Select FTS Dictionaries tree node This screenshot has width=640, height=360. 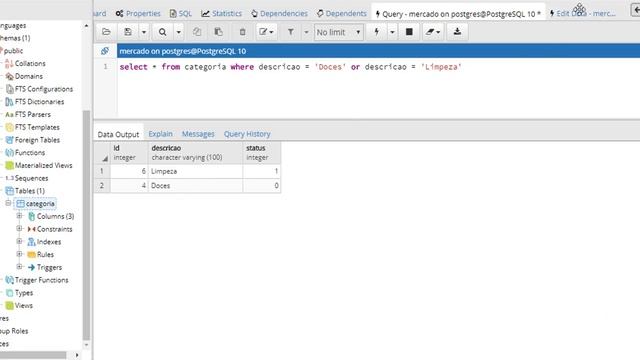39,102
